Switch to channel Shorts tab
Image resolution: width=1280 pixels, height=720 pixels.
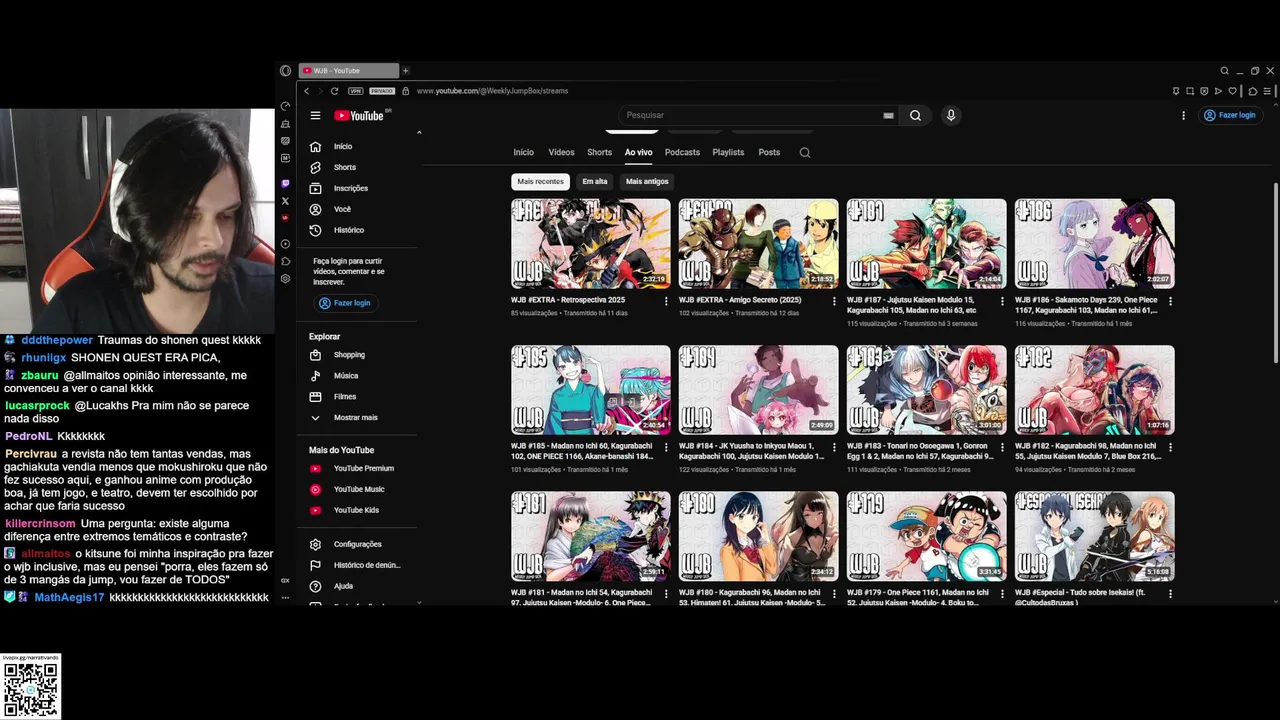click(599, 153)
